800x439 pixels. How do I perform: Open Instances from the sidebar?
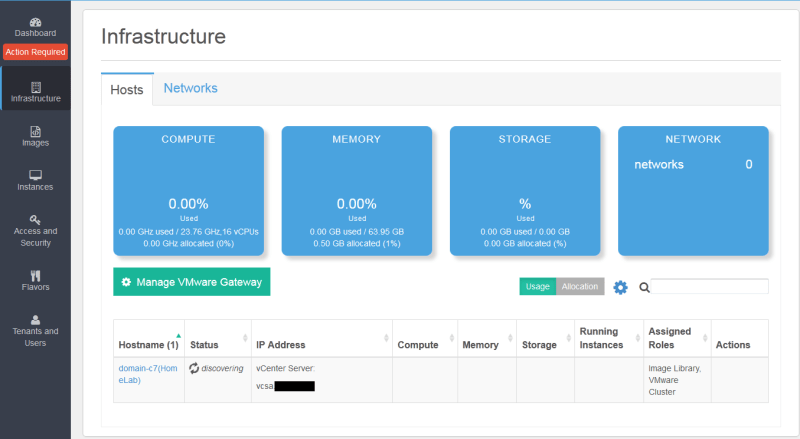pos(35,176)
